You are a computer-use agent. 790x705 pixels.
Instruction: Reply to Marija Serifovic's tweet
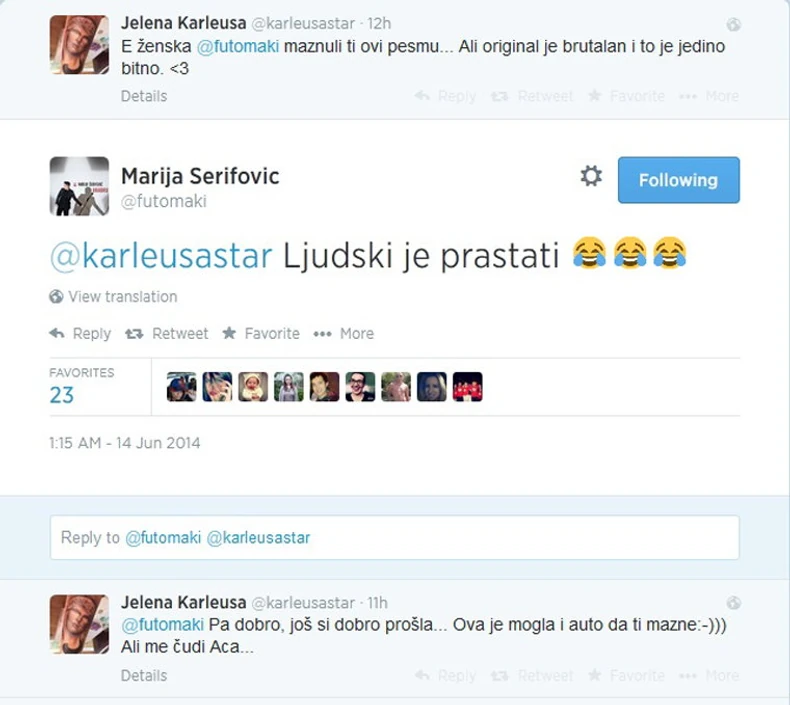[80, 334]
